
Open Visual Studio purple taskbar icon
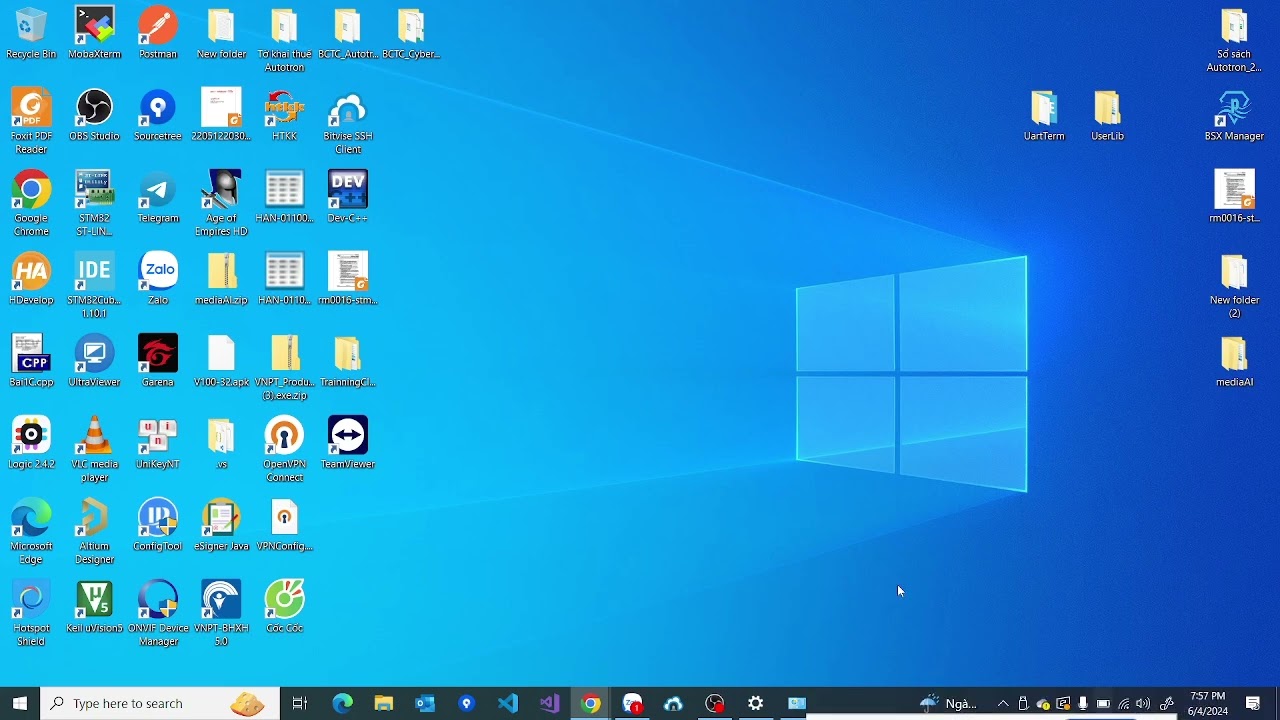549,704
